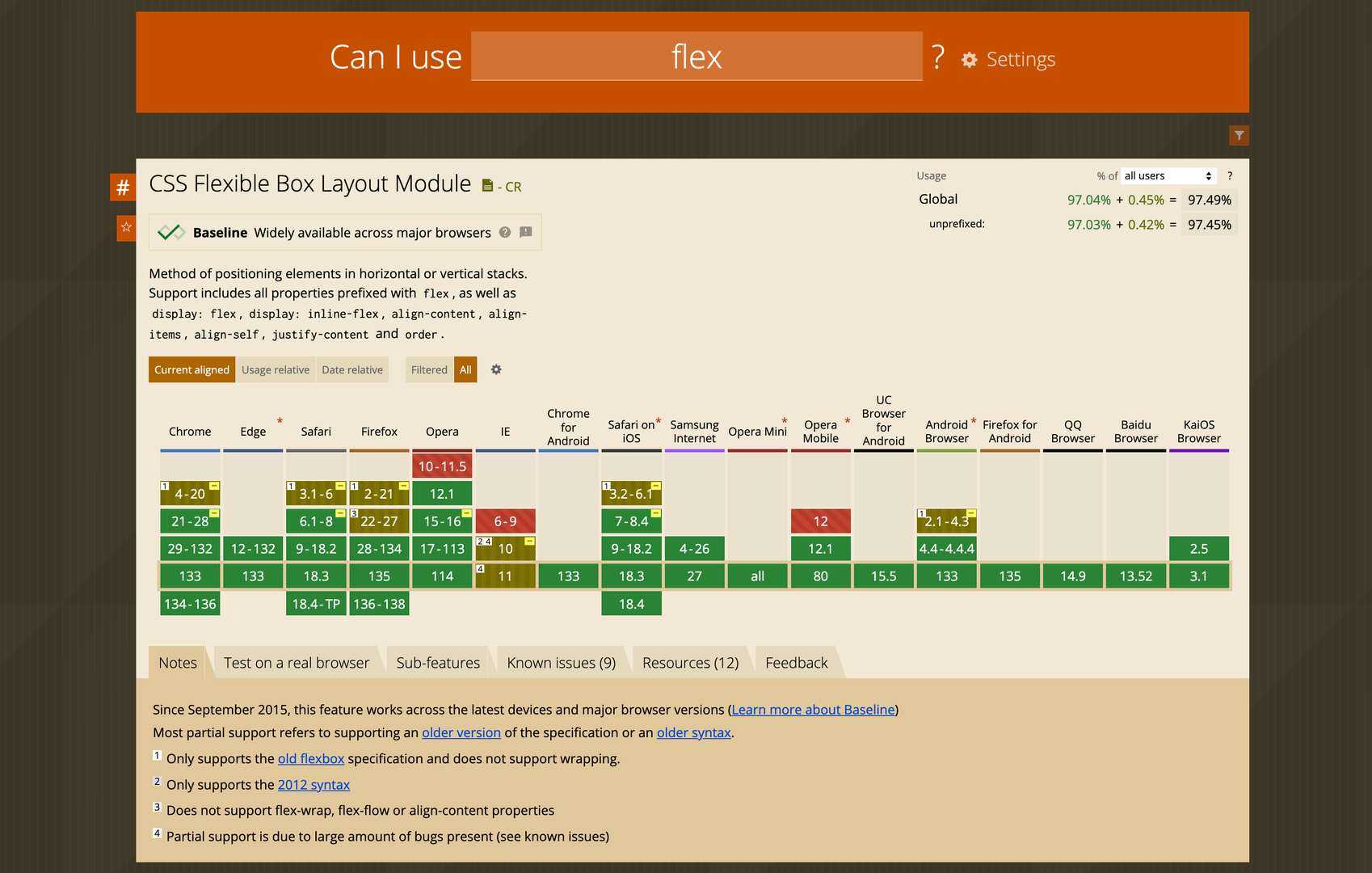This screenshot has width=1372, height=873.
Task: Click the Baseline feedback flag icon
Action: pos(526,233)
